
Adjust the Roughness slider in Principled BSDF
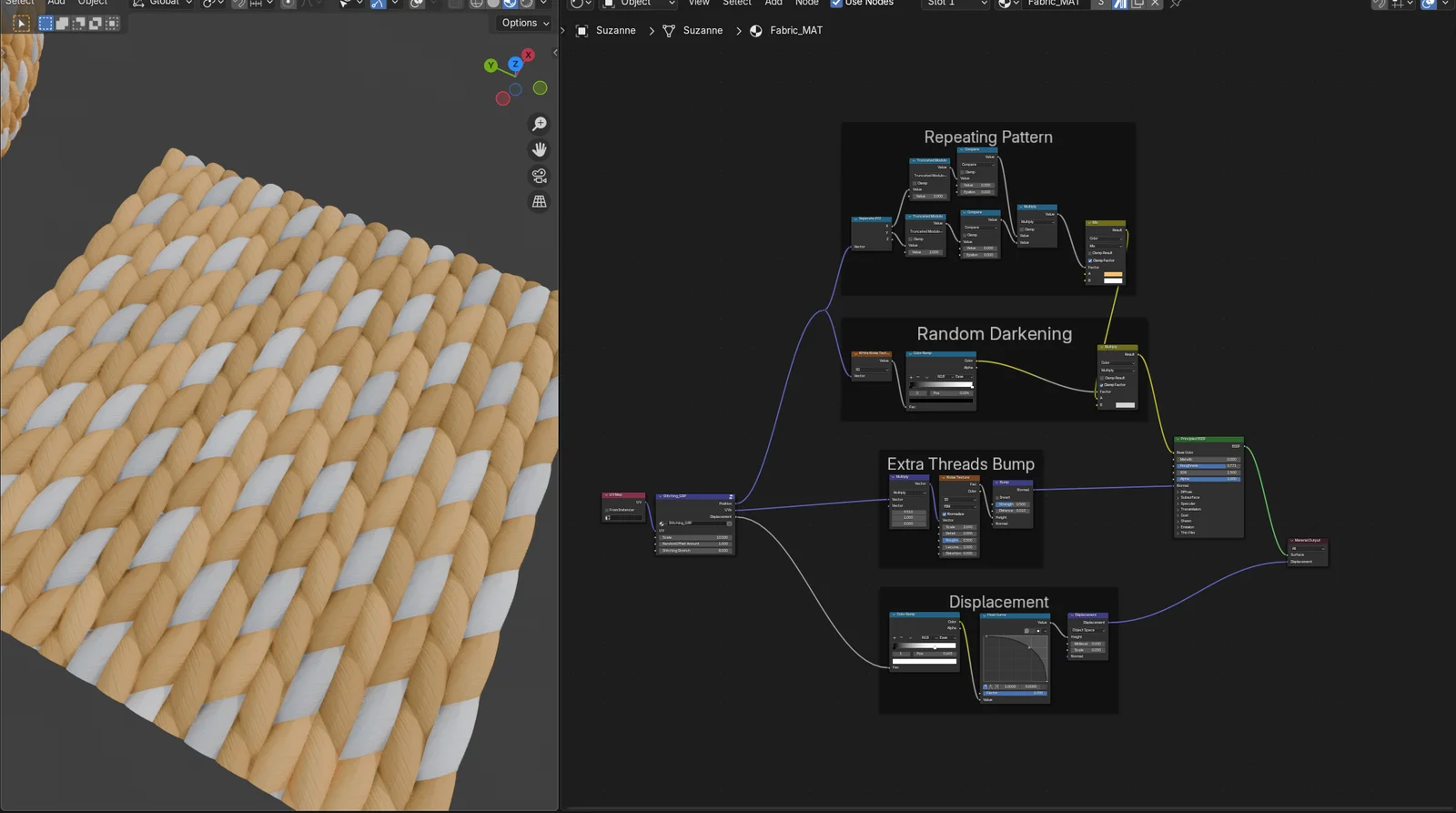coord(1208,466)
